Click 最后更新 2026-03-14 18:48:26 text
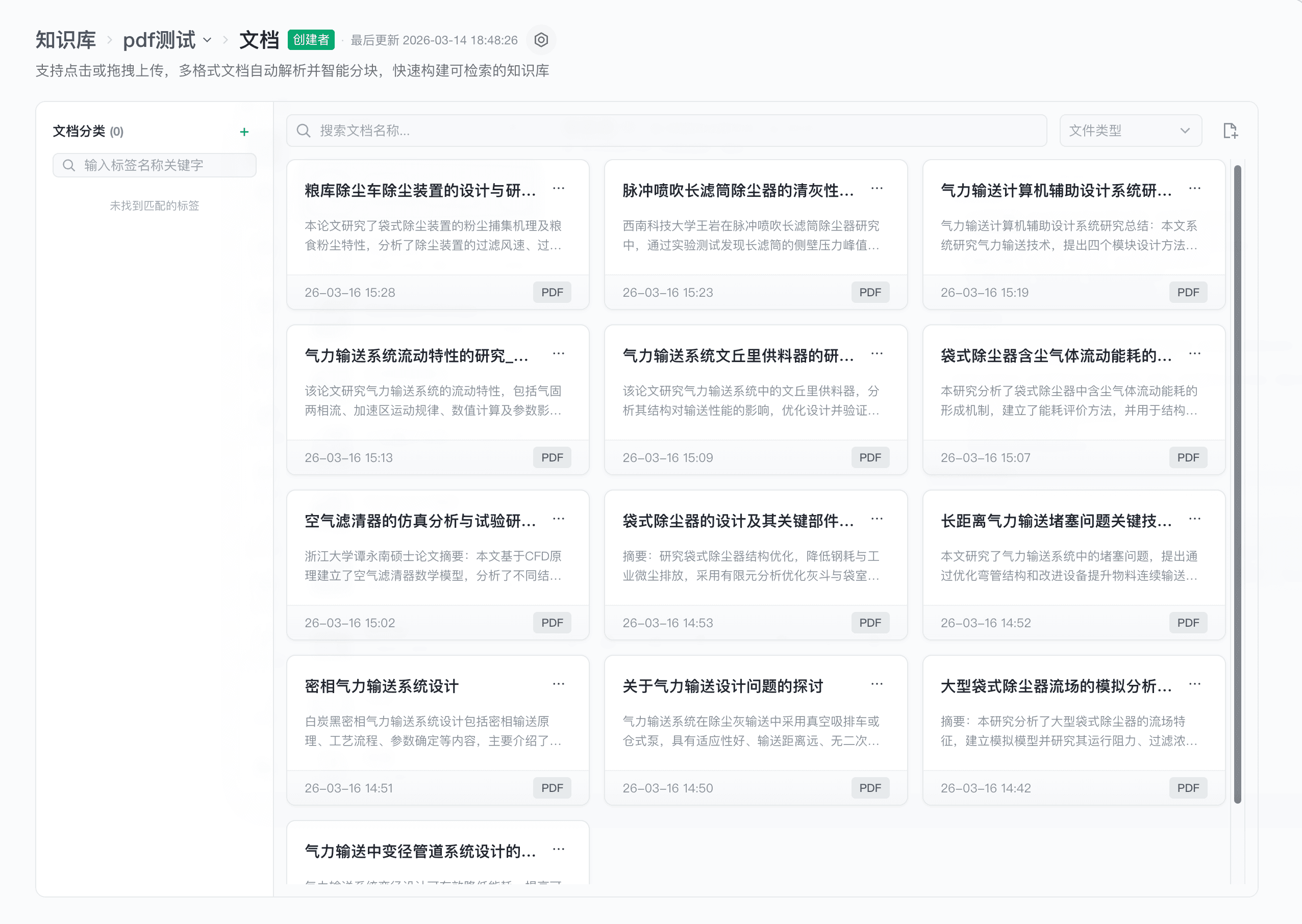This screenshot has height=924, width=1302. click(x=434, y=40)
